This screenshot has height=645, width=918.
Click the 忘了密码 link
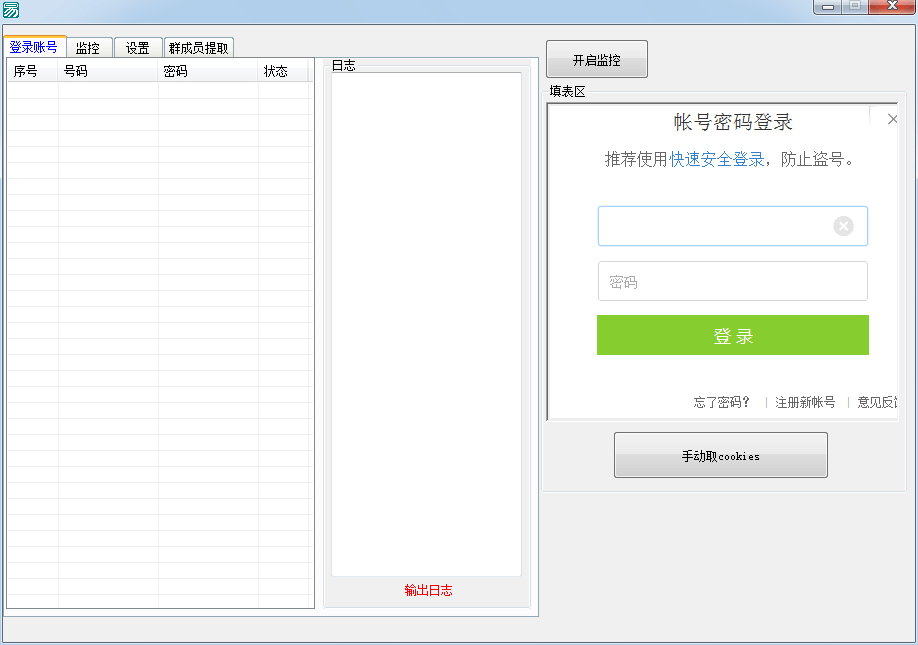(x=719, y=402)
